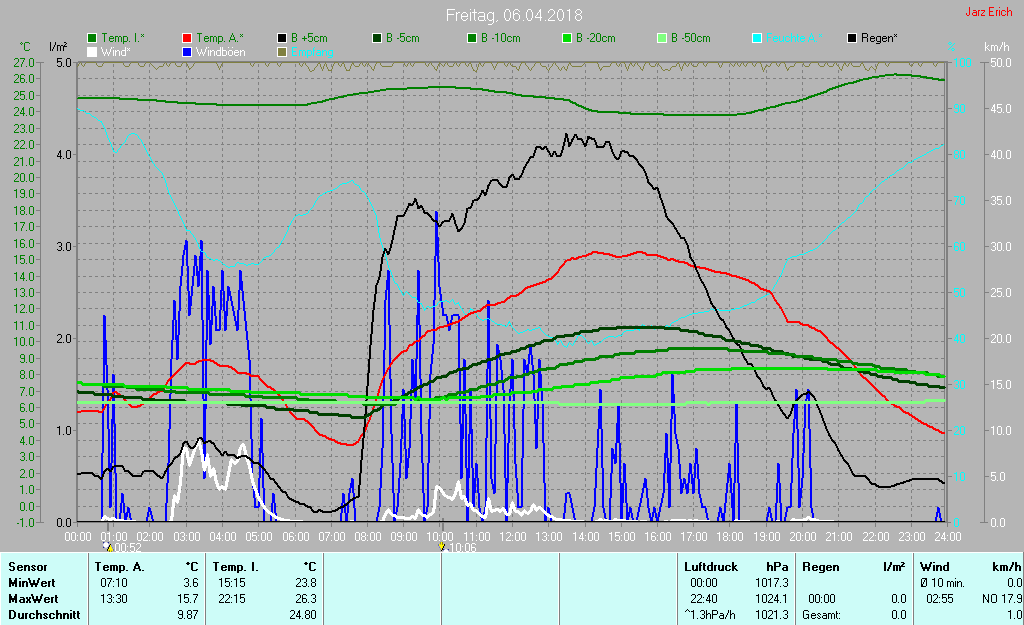
Task: Click the light green B -50cm swatch
Action: 662,39
